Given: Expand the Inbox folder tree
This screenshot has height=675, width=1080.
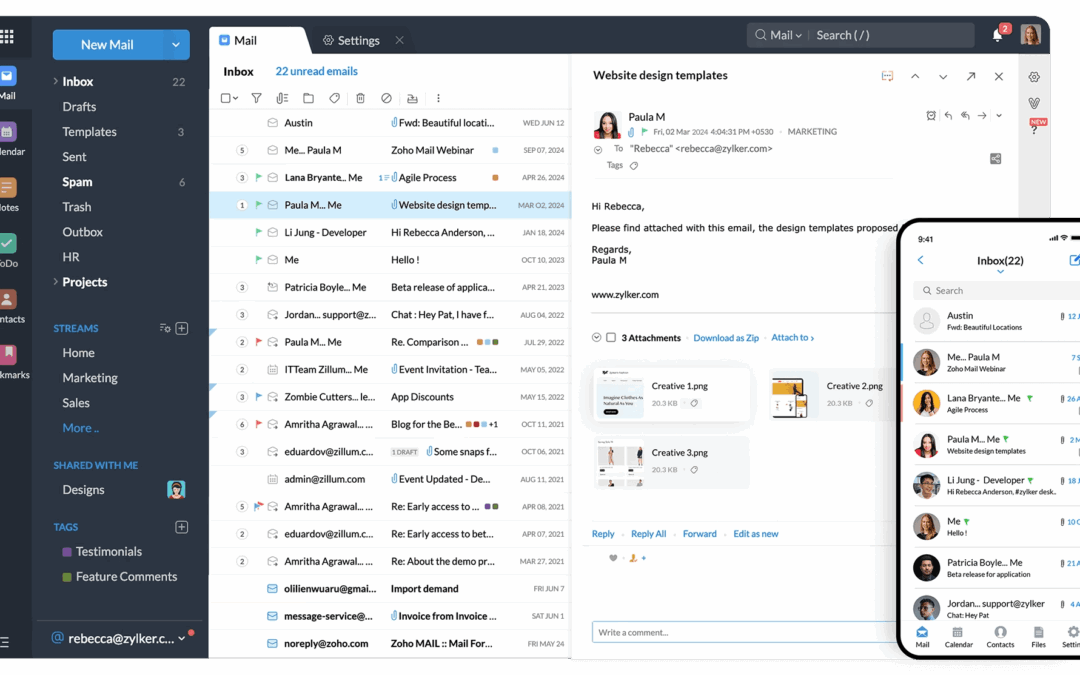Looking at the screenshot, I should click(55, 81).
